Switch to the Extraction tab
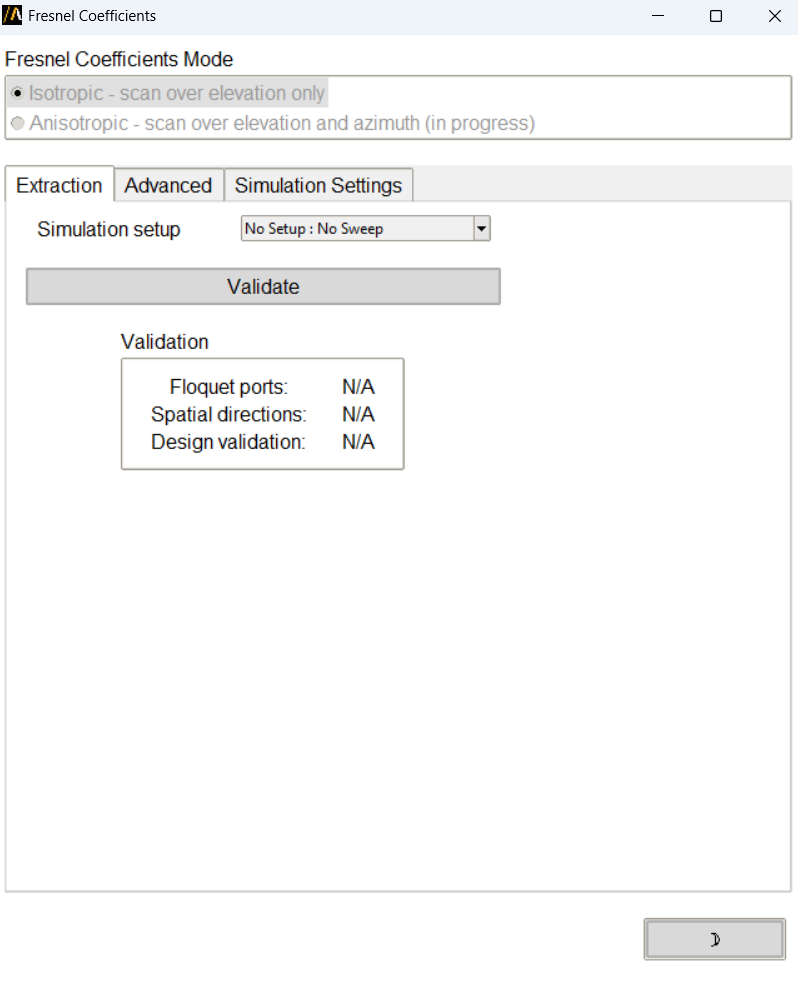The image size is (798, 983). [59, 186]
